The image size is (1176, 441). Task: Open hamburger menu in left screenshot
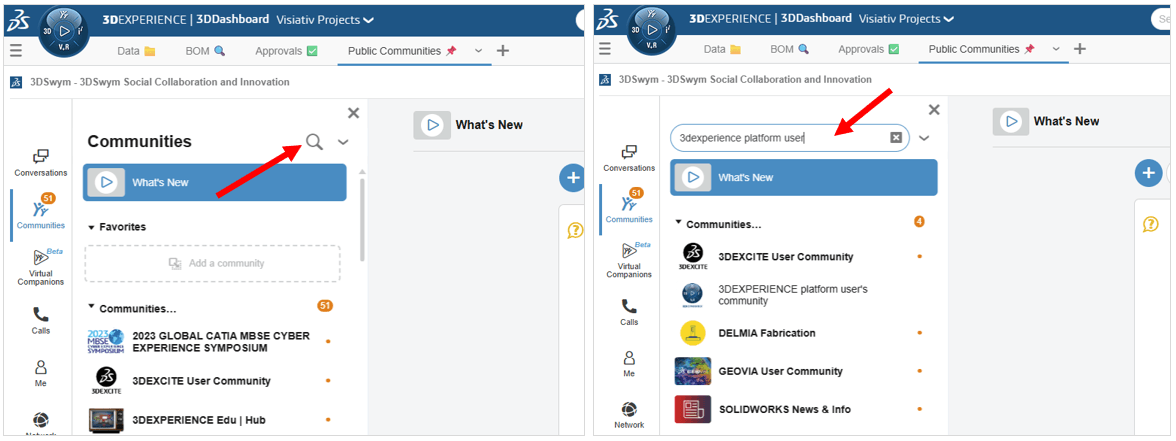(16, 51)
